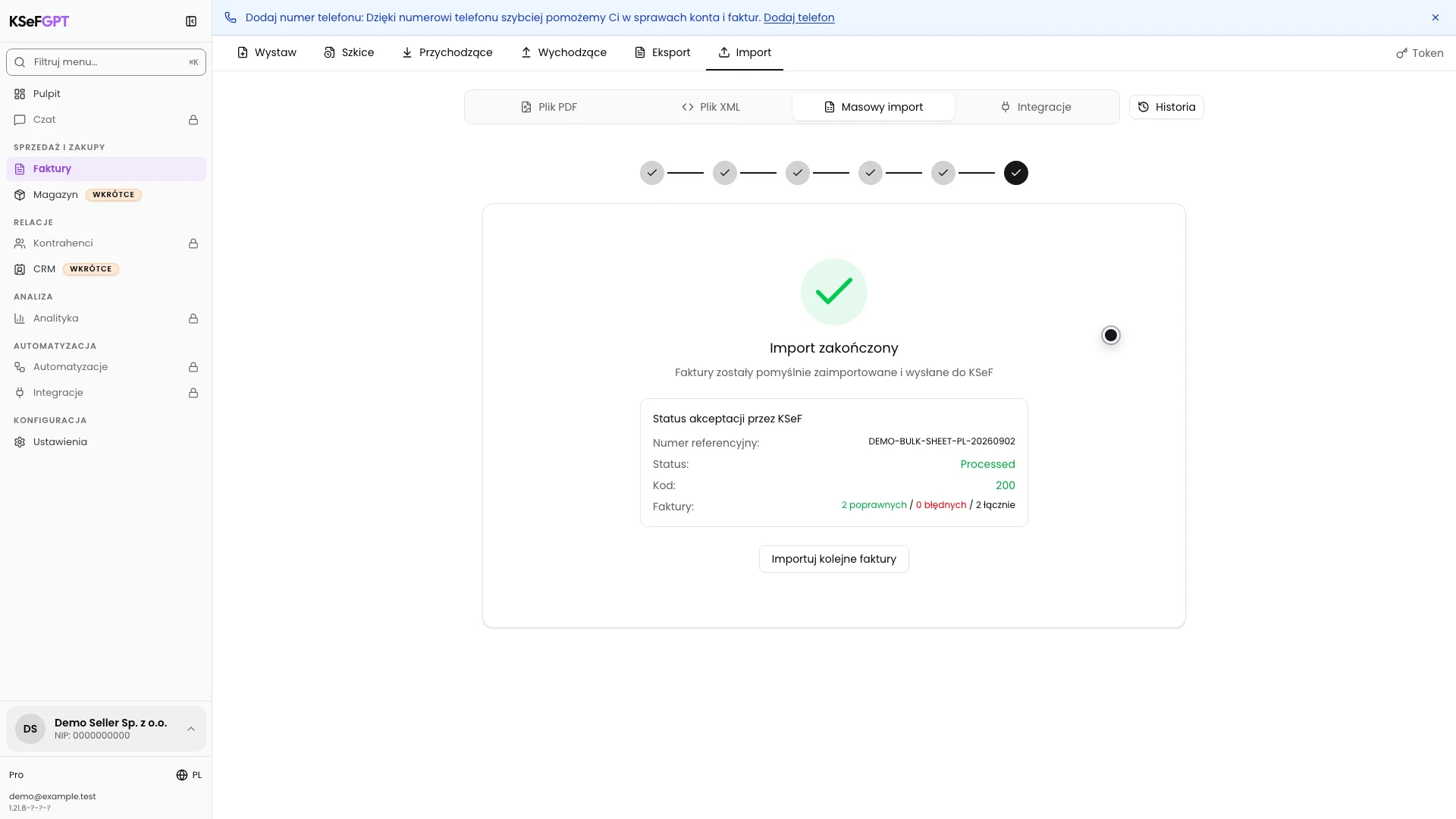Switch to the Eksport tab

[662, 52]
